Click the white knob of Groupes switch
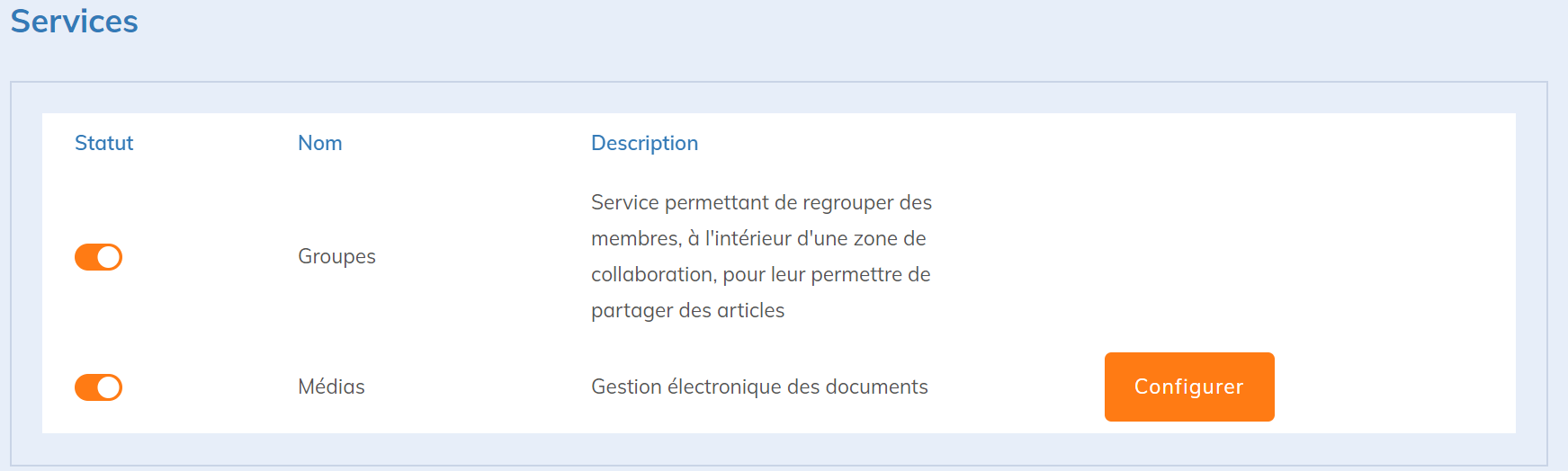The height and width of the screenshot is (471, 1568). (109, 257)
